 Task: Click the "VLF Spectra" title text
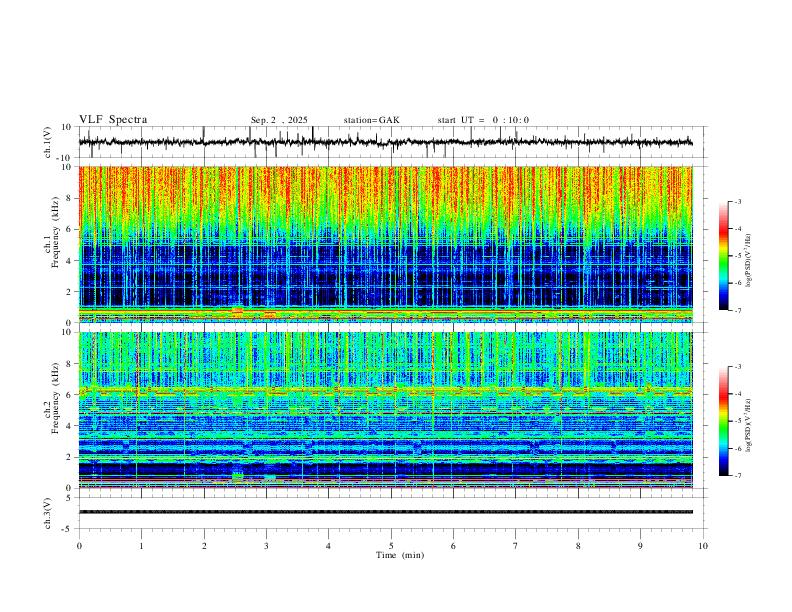pos(113,120)
